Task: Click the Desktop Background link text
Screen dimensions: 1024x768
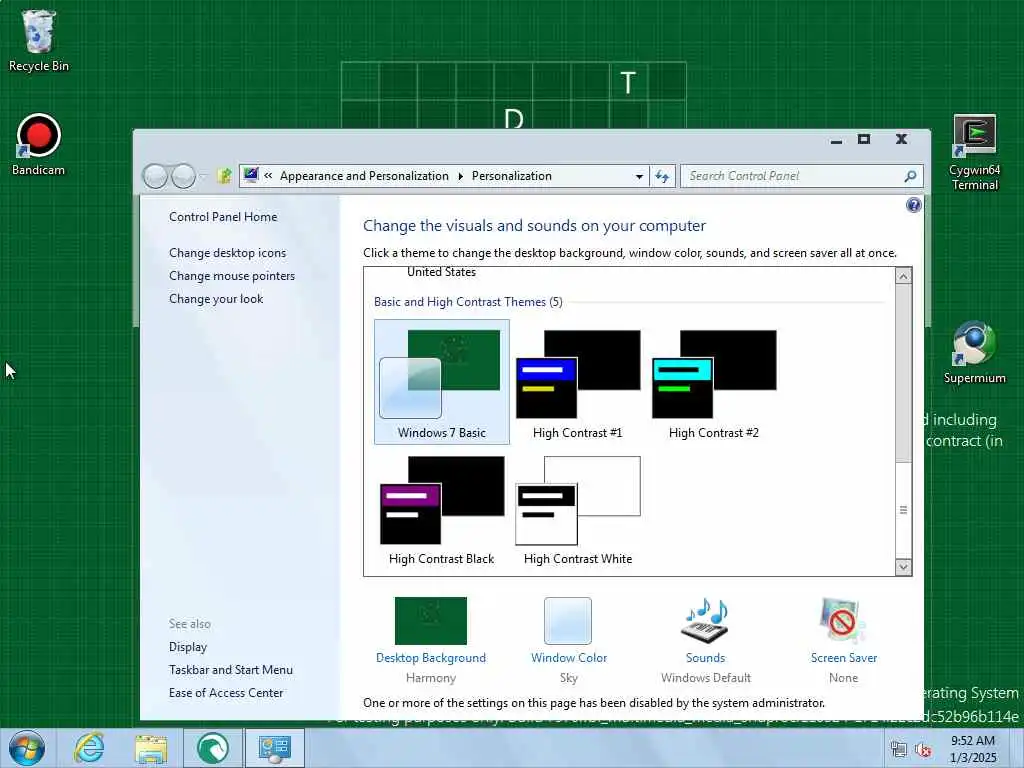Action: (x=431, y=658)
